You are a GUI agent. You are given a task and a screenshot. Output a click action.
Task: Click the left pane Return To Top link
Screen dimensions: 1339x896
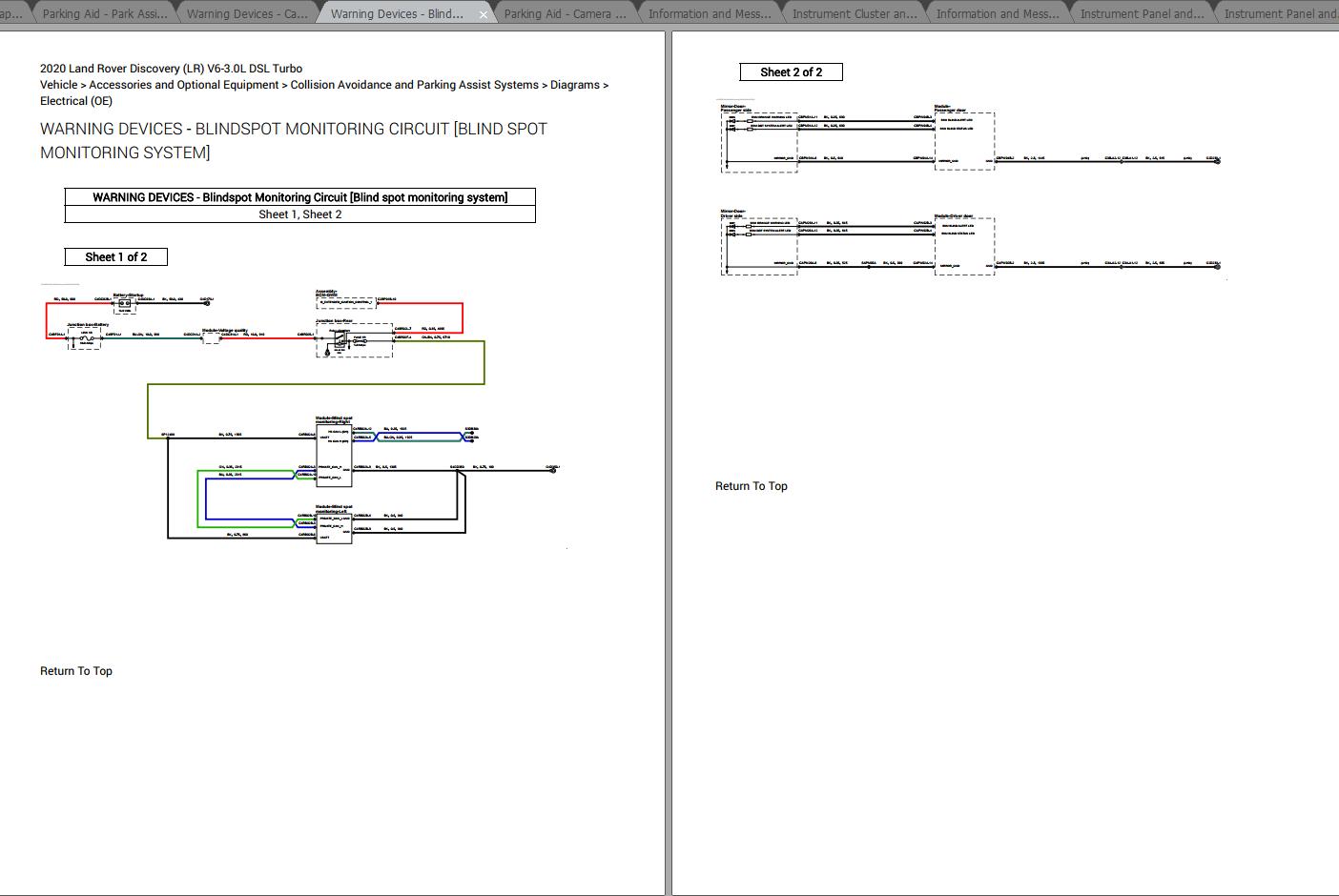(x=75, y=670)
